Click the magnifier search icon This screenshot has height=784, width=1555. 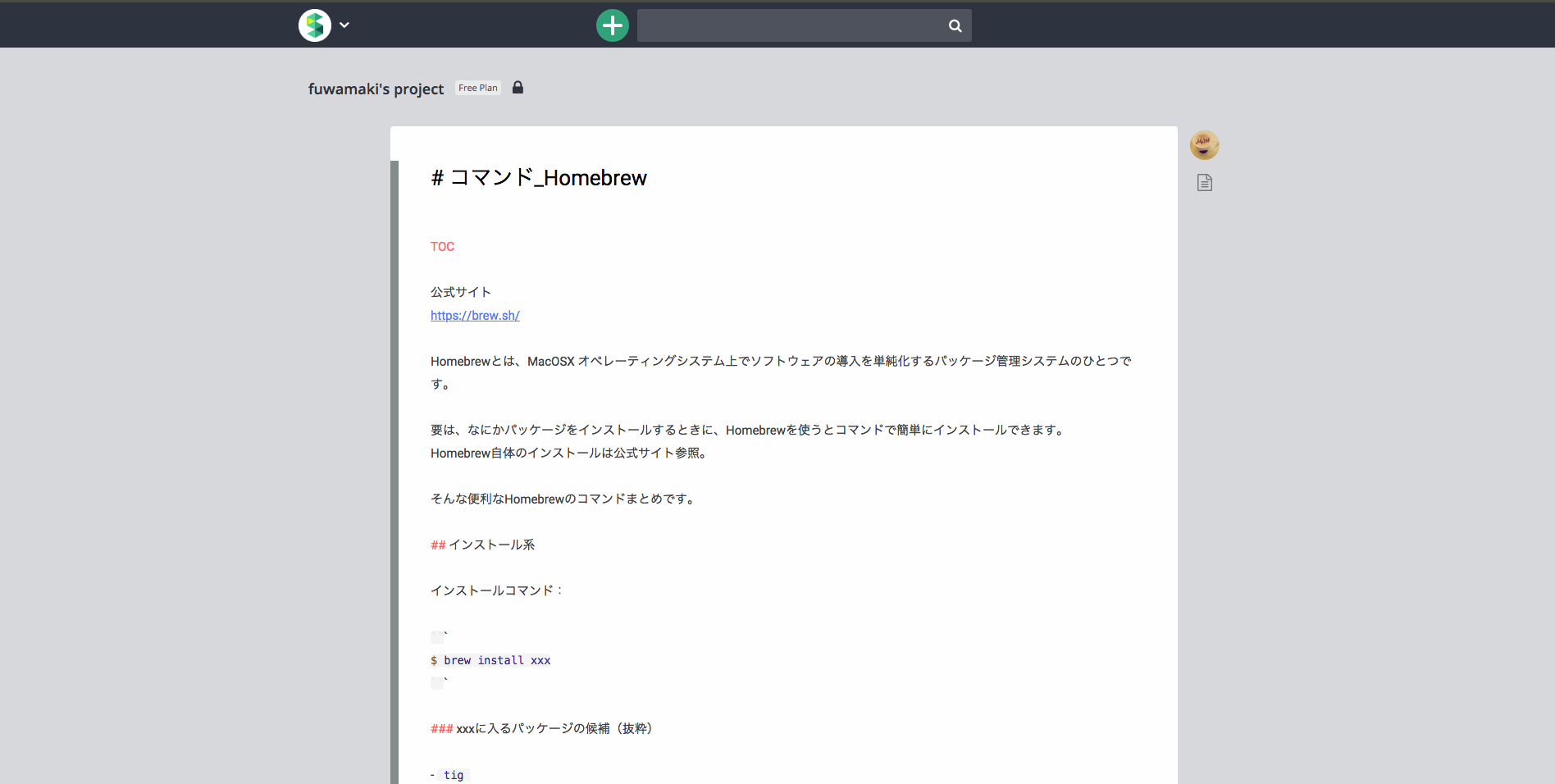pos(955,25)
